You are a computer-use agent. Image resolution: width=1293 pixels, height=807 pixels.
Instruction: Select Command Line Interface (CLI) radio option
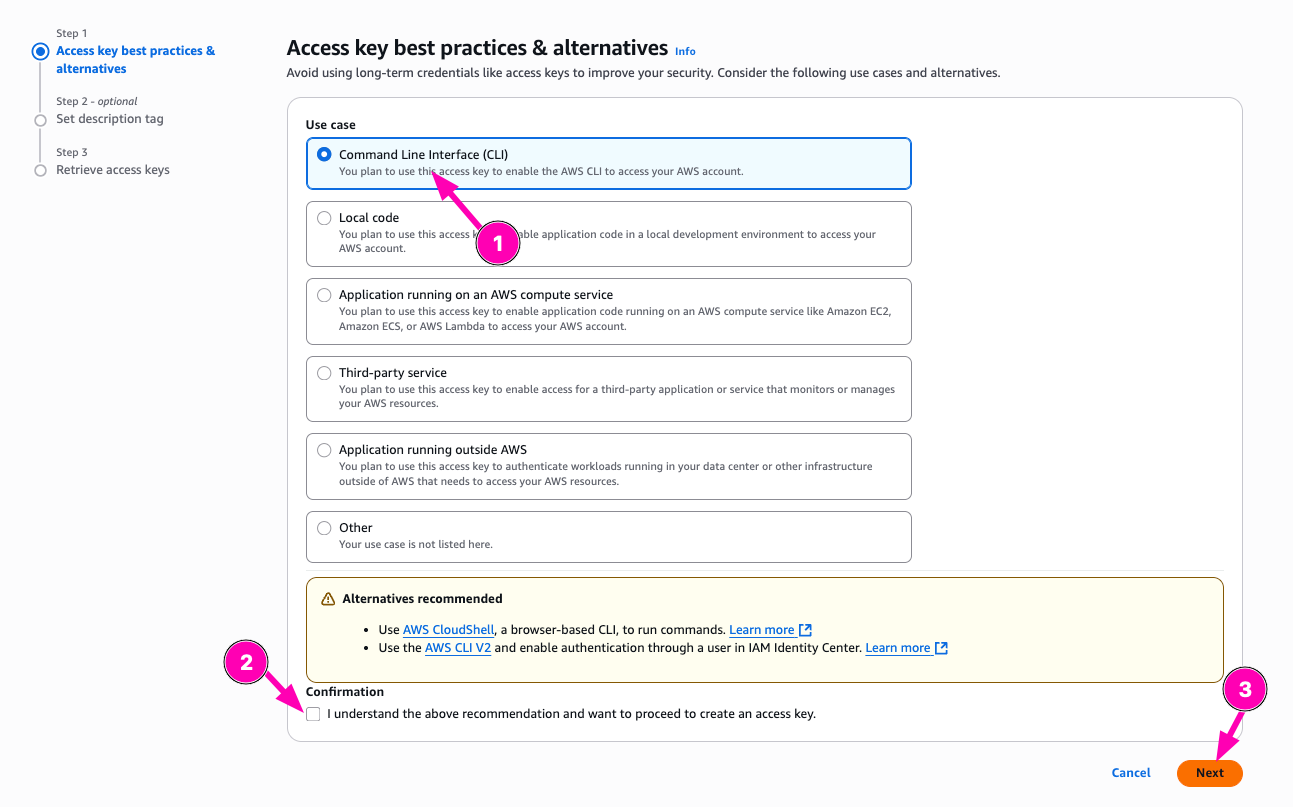[324, 155]
